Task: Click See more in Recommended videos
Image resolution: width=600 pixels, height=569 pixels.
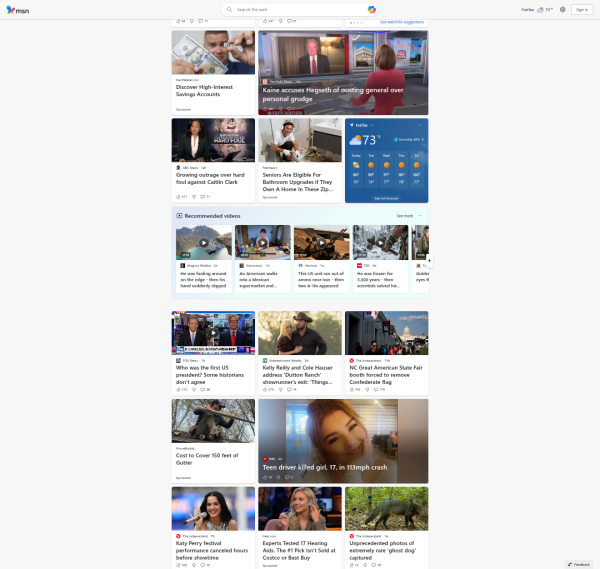Action: click(x=404, y=216)
